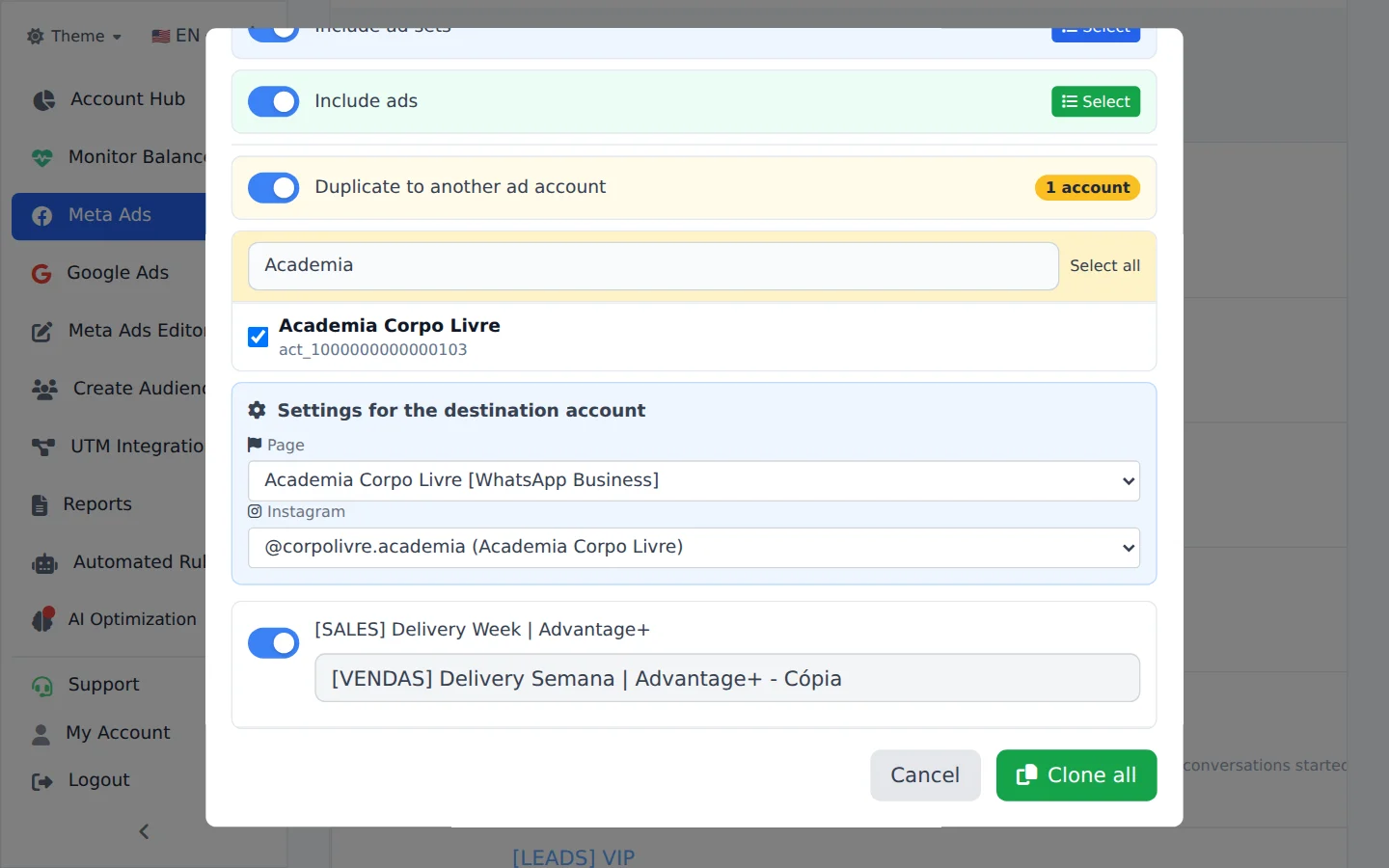Open Meta Ads Editor pencil icon
The height and width of the screenshot is (868, 1389).
pyautogui.click(x=42, y=332)
